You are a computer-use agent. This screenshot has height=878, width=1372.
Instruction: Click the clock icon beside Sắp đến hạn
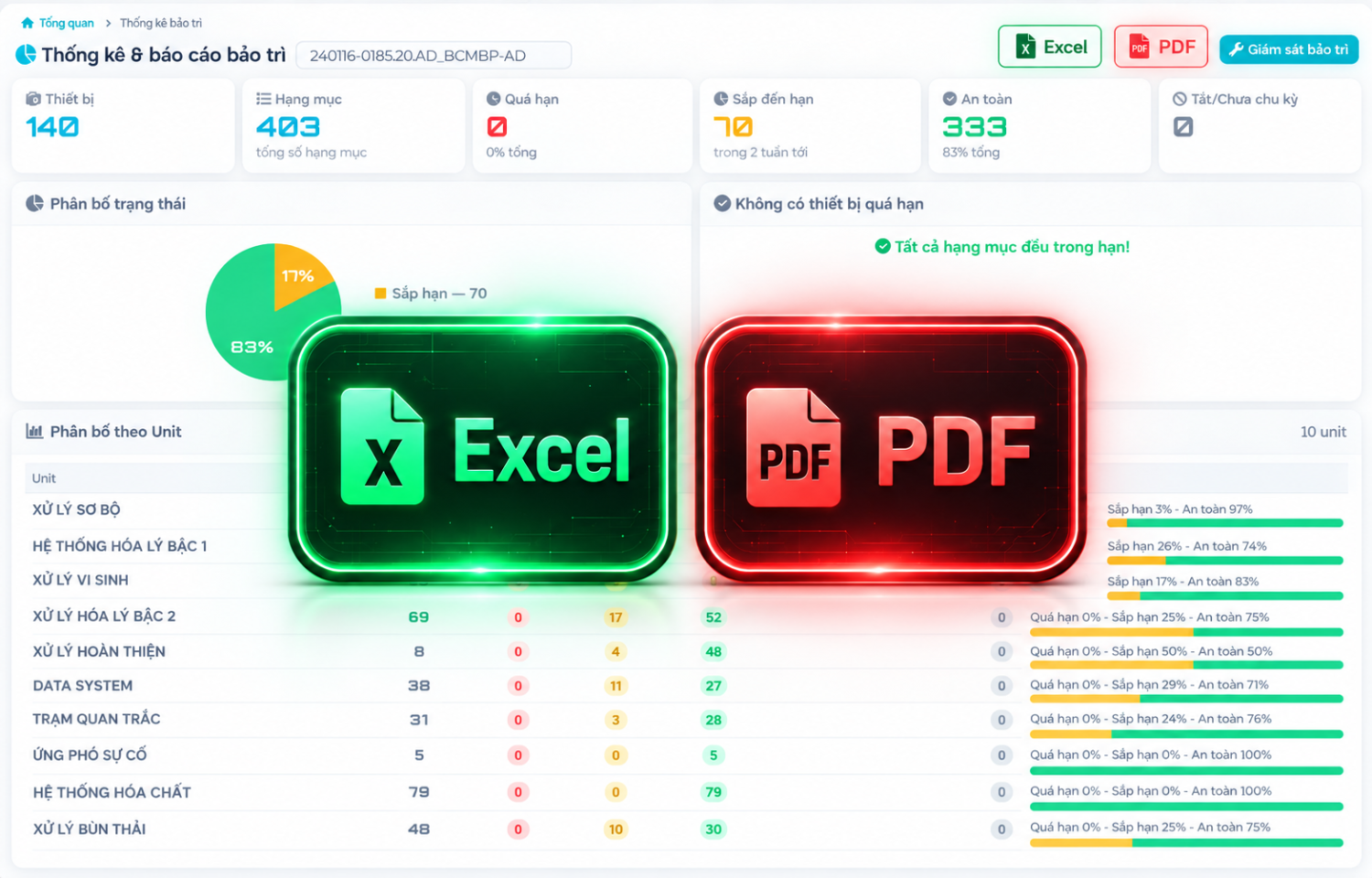[721, 99]
